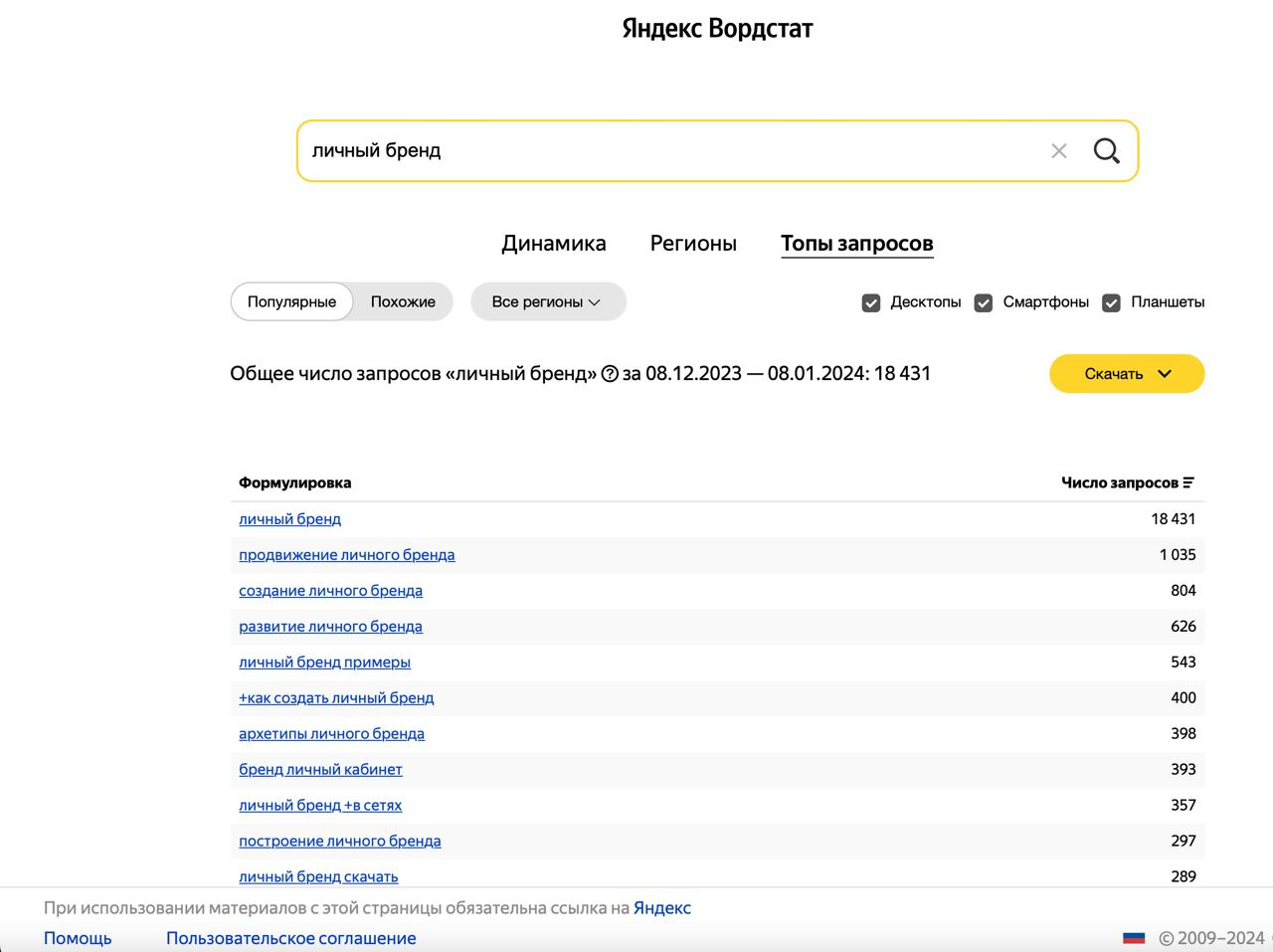This screenshot has width=1273, height=952.
Task: Click into the личный бренд search field
Action: [666, 151]
